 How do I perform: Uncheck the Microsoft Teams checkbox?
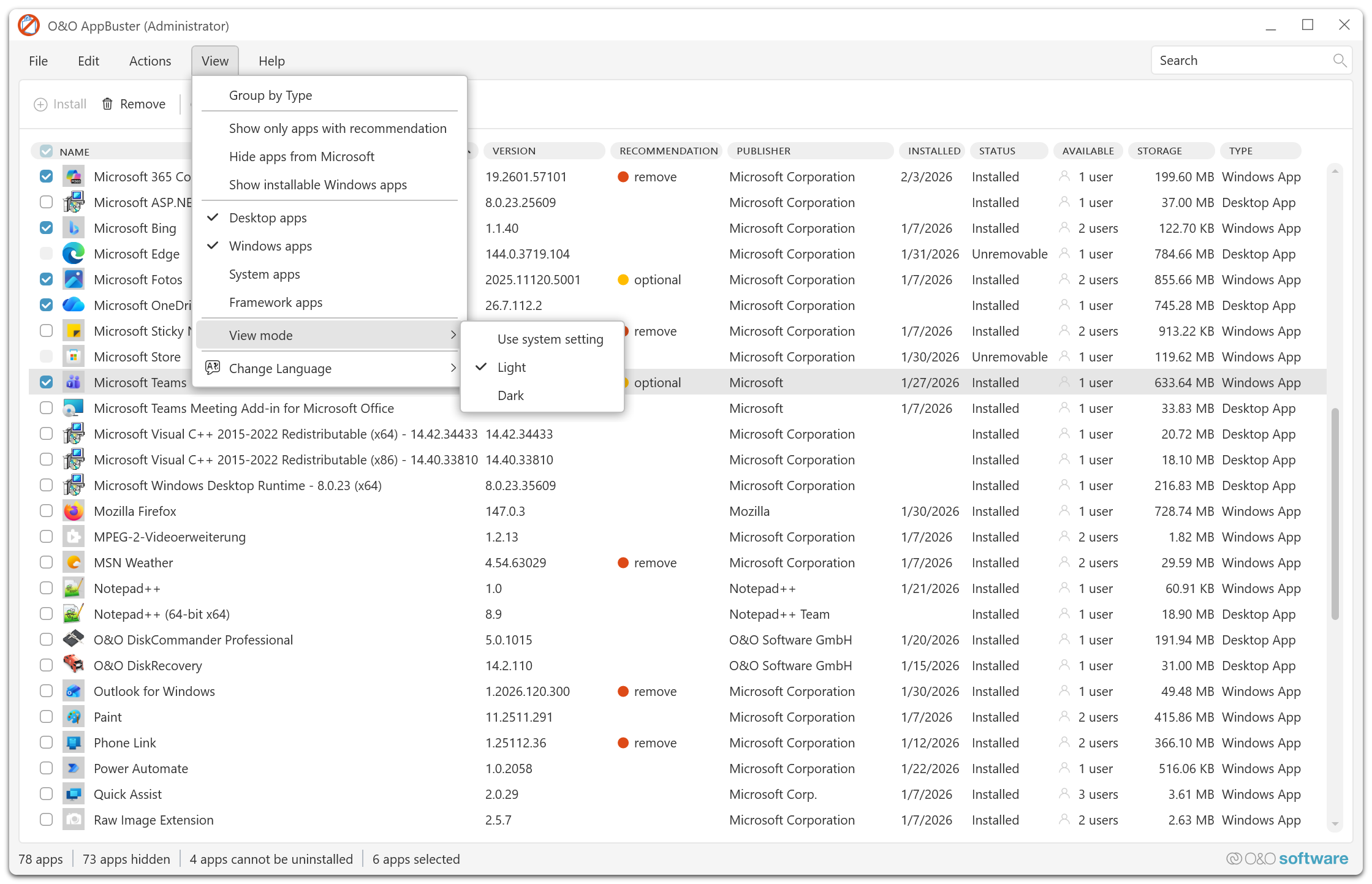46,382
